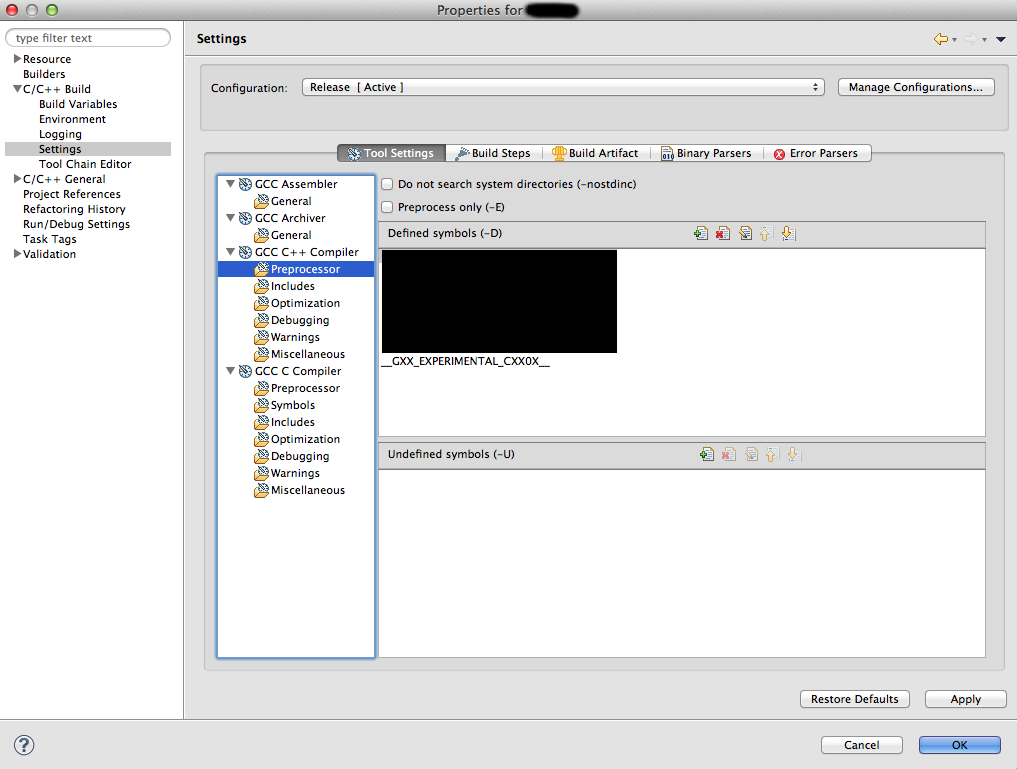This screenshot has width=1017, height=769.
Task: Click the back arrow in Settings header
Action: [940, 39]
